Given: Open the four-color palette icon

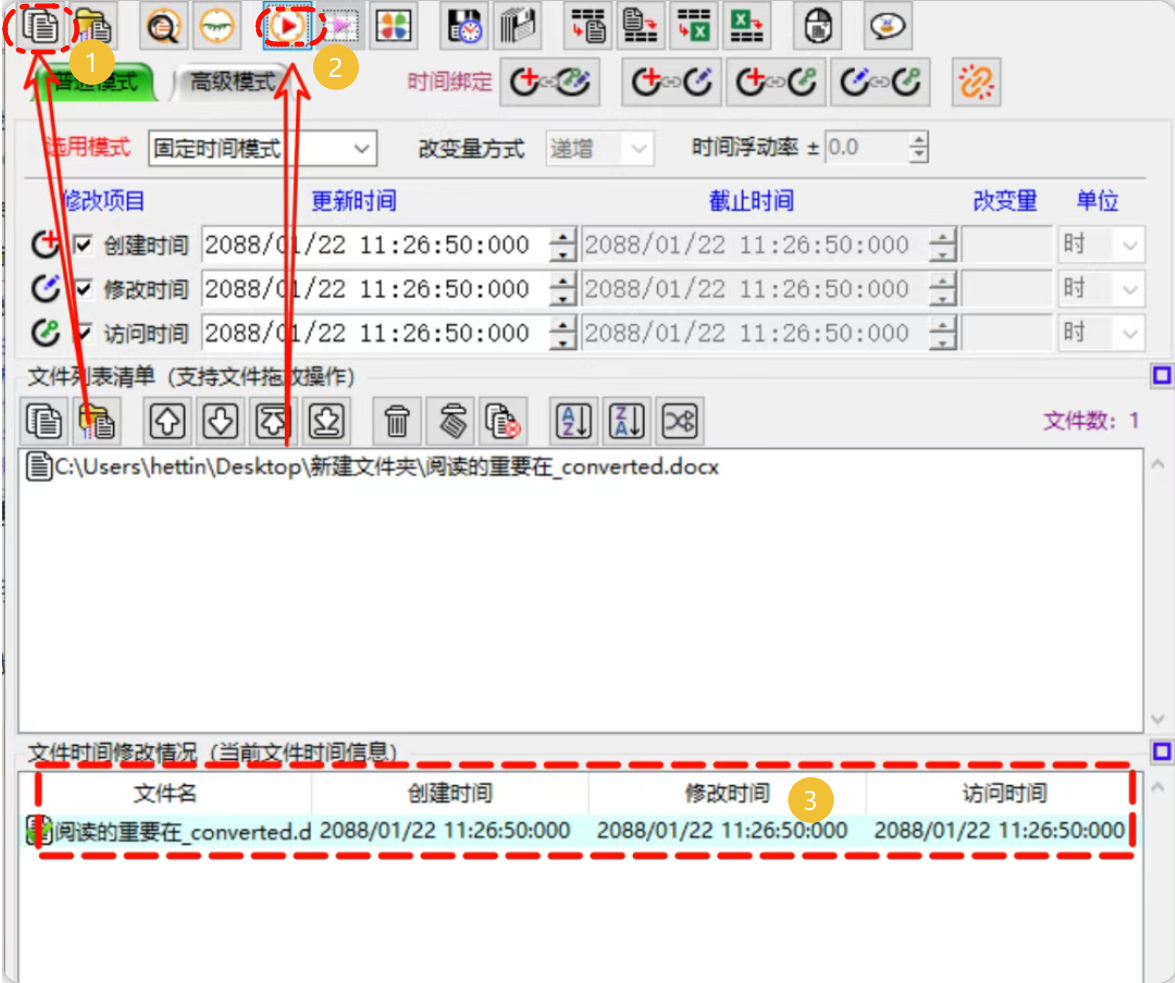Looking at the screenshot, I should click(x=394, y=26).
